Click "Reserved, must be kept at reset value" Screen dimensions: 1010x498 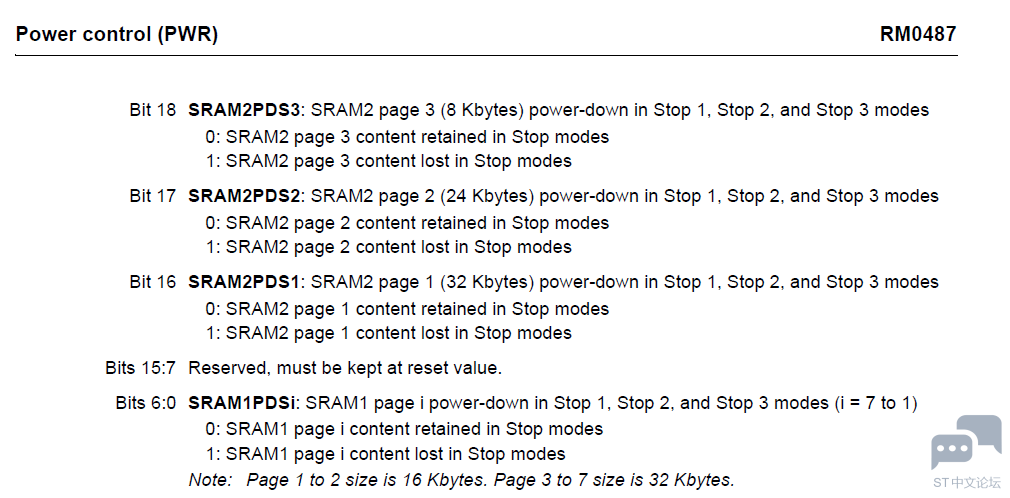coord(345,368)
